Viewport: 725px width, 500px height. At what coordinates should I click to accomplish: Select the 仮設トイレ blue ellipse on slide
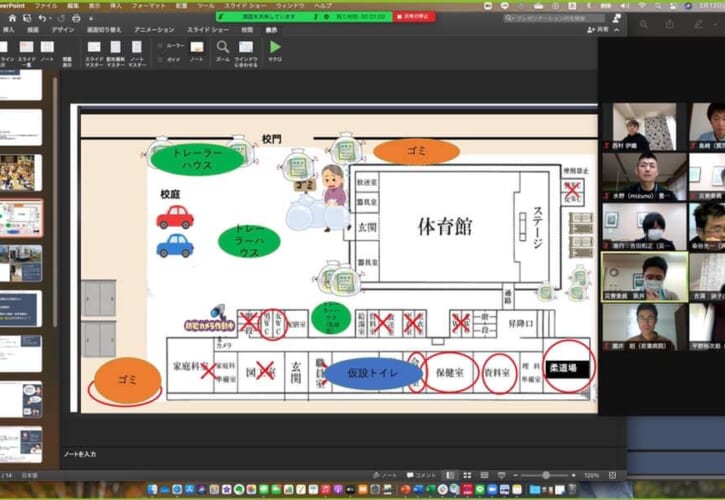tap(373, 373)
